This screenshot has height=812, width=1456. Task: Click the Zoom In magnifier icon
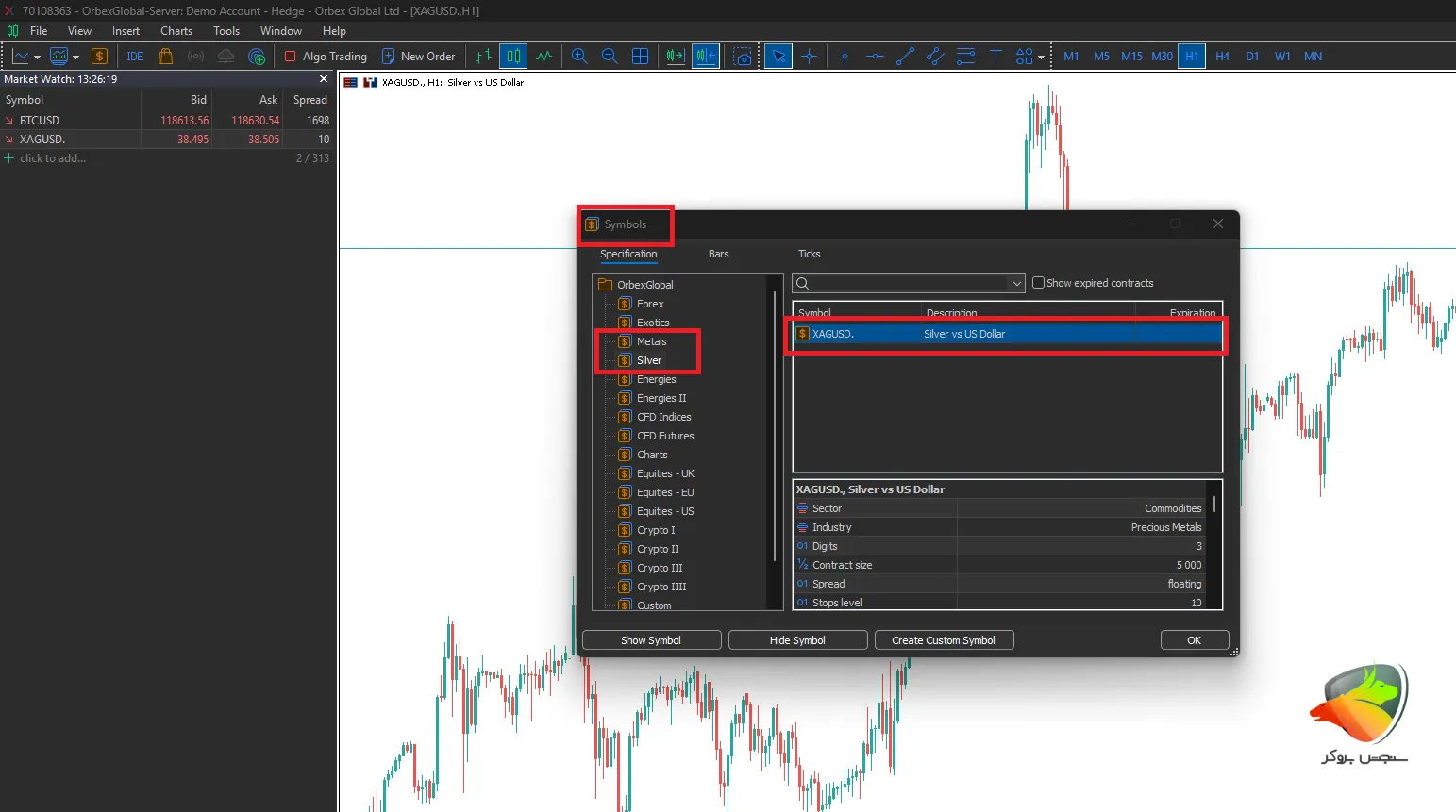click(x=579, y=57)
